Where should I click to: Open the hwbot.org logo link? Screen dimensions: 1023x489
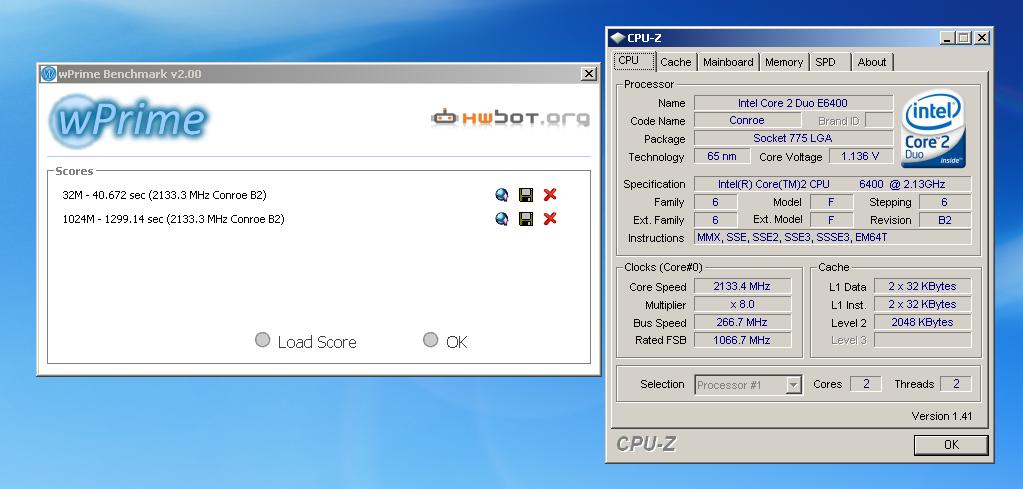tap(510, 118)
